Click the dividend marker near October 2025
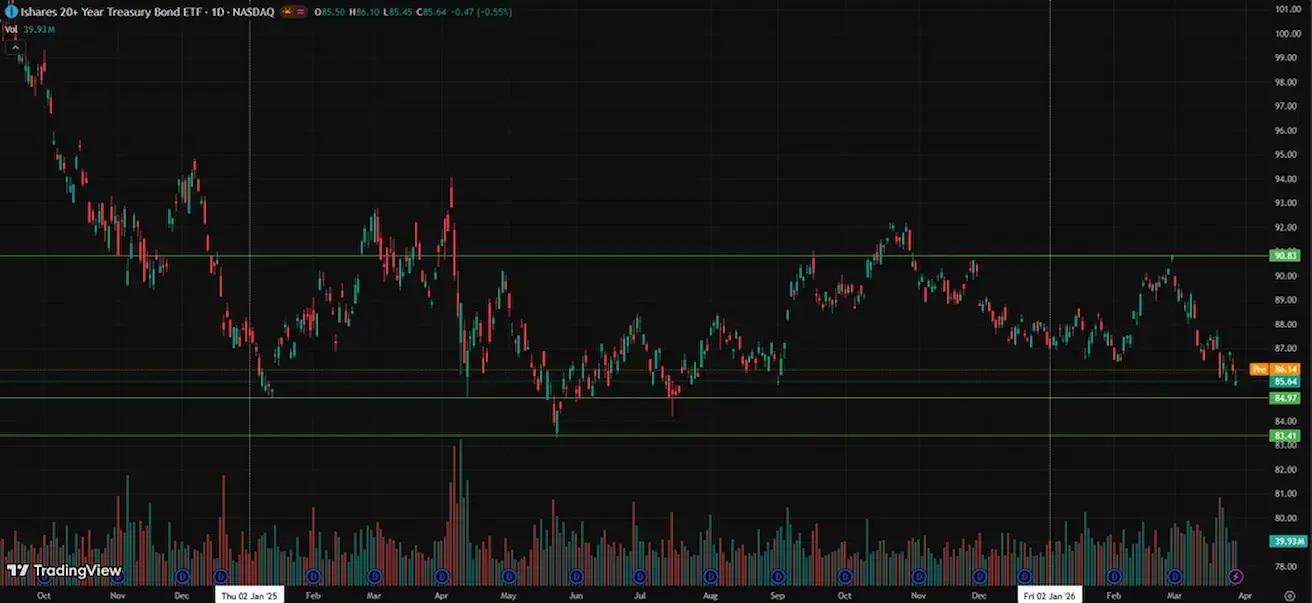The width and height of the screenshot is (1312, 603). (845, 576)
